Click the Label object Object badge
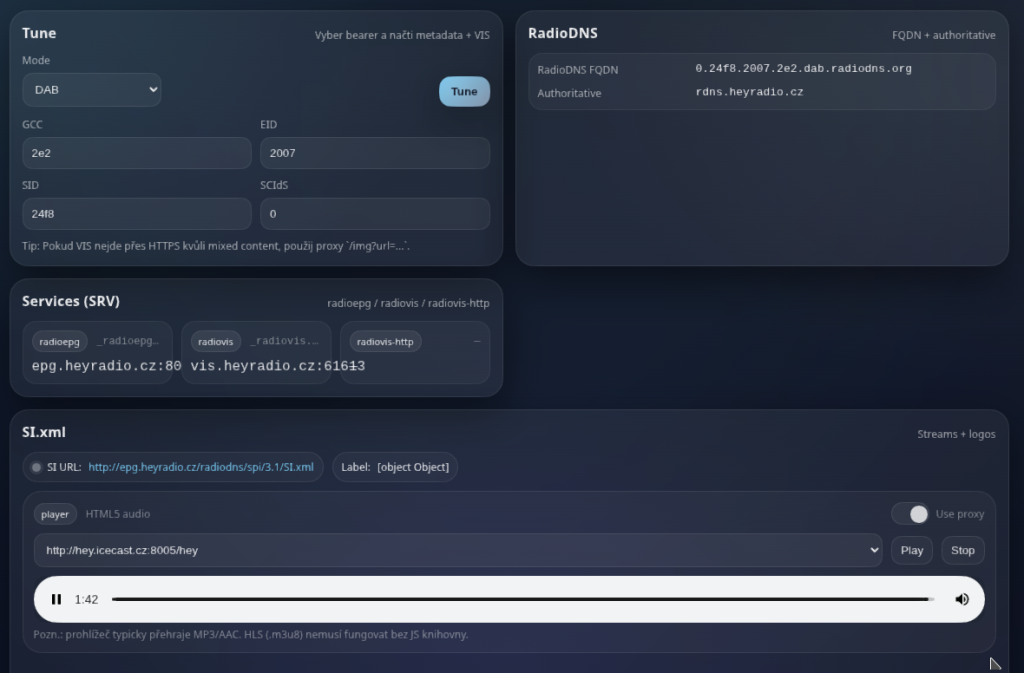1024x673 pixels. coord(395,467)
